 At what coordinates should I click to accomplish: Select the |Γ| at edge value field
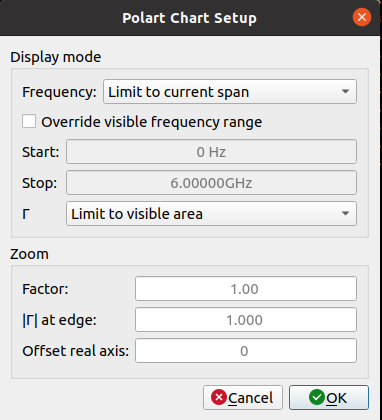click(246, 320)
